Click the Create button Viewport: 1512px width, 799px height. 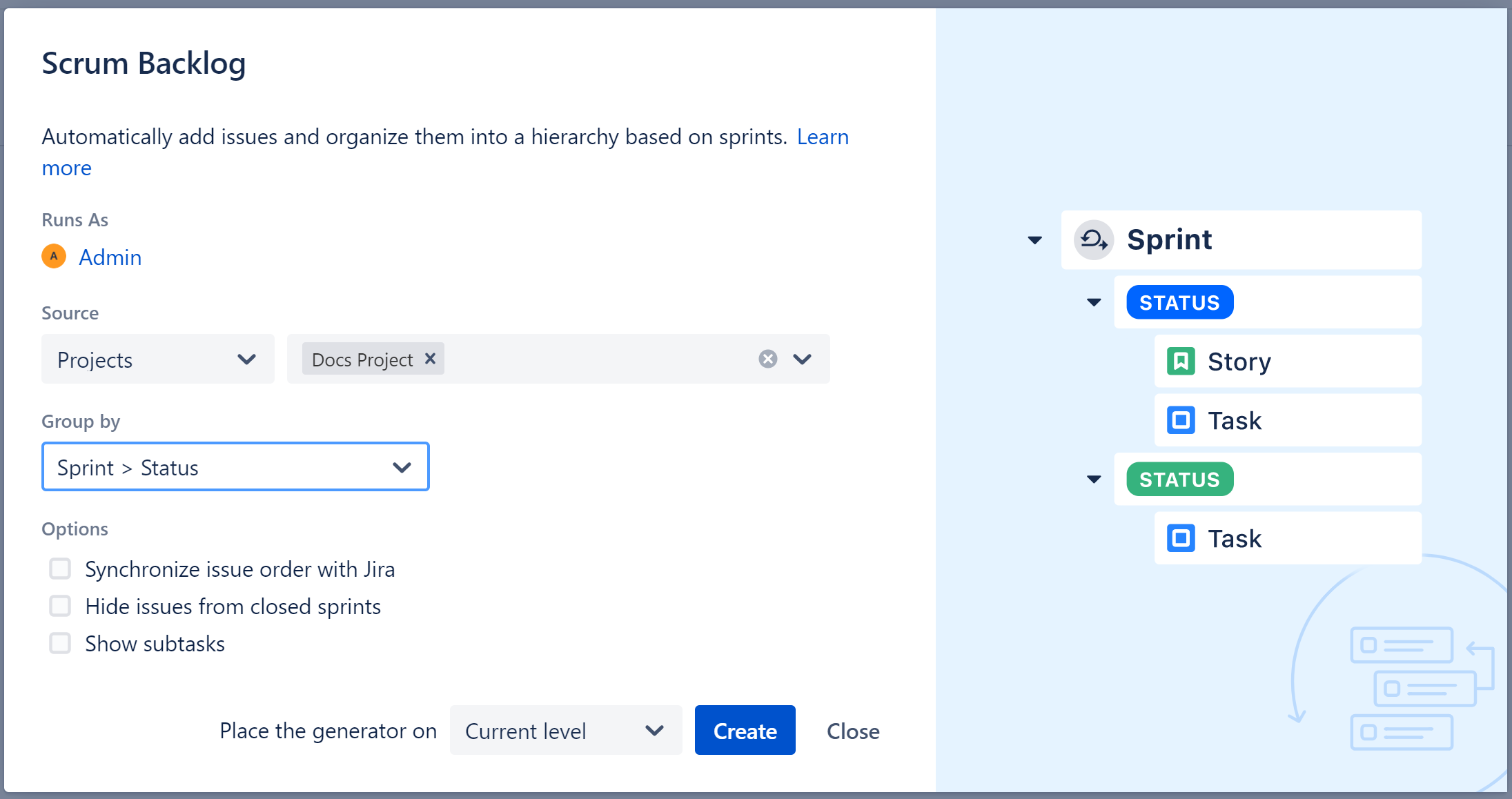[x=745, y=731]
